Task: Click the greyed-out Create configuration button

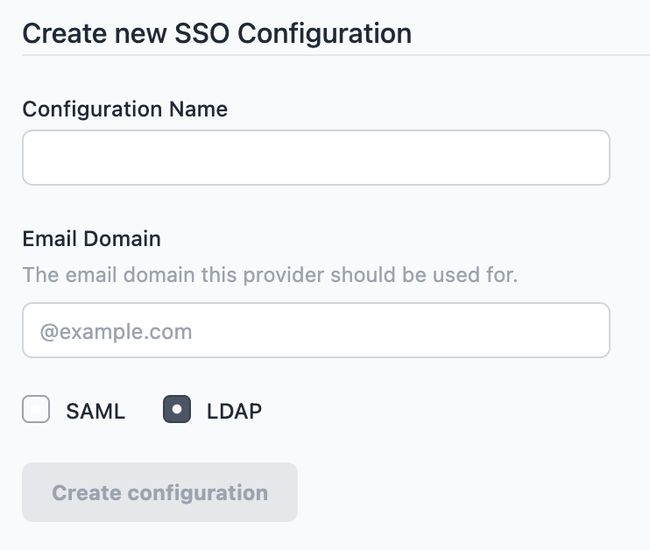Action: [x=160, y=492]
